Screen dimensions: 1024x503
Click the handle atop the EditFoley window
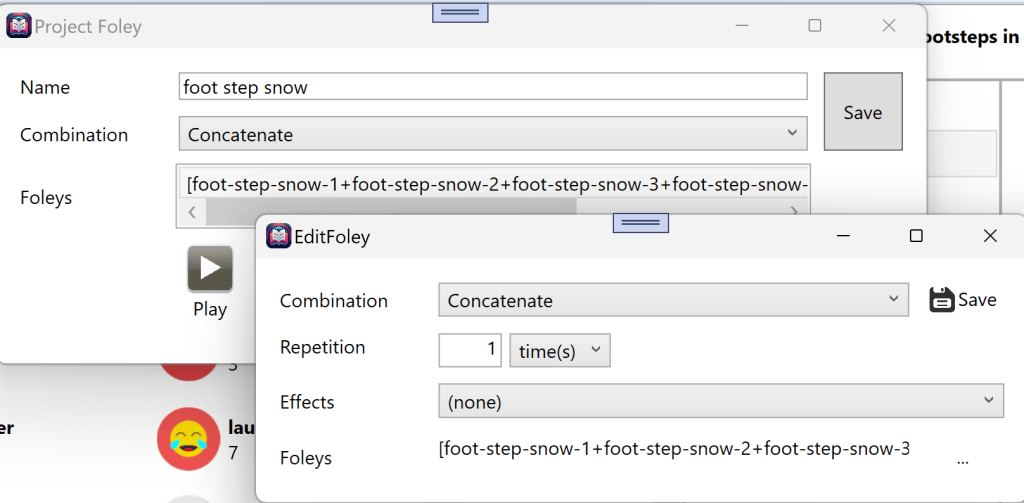pyautogui.click(x=640, y=222)
